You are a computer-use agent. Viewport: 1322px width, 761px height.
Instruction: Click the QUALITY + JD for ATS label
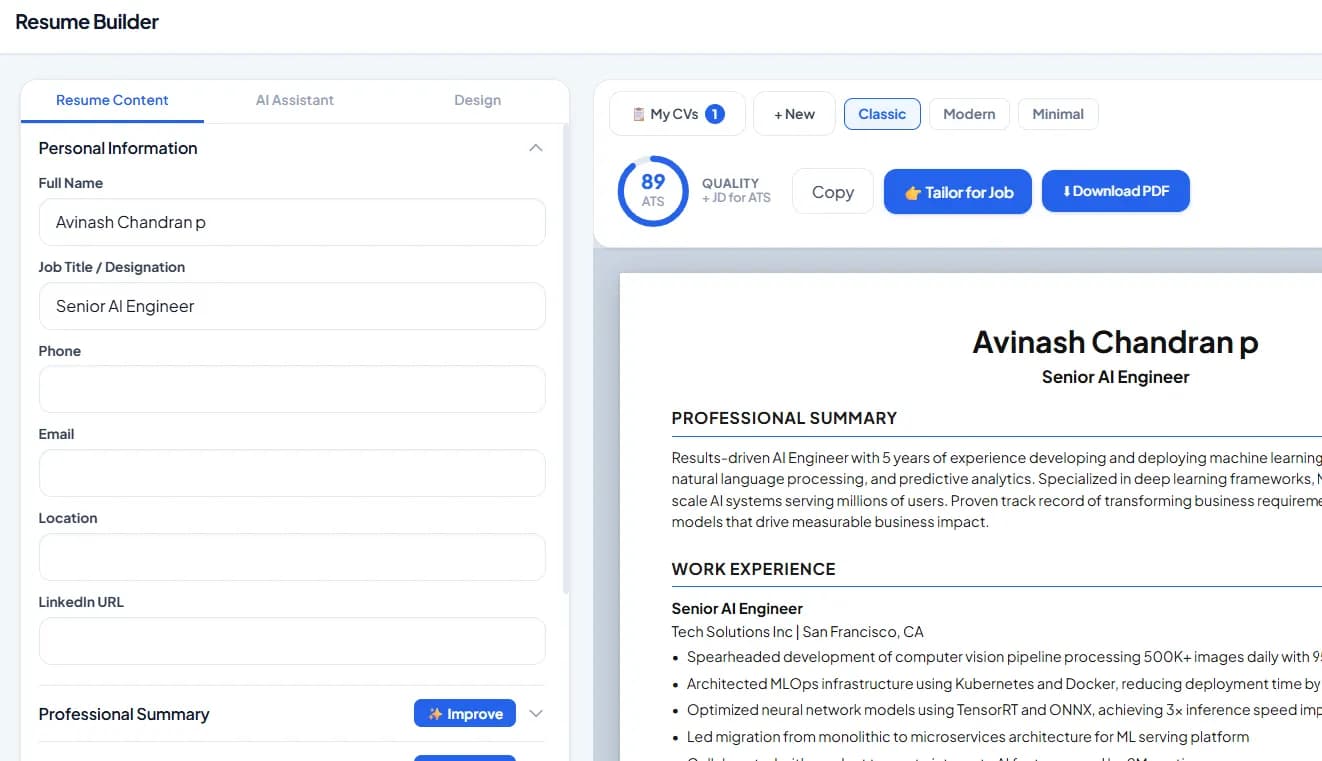tap(736, 190)
